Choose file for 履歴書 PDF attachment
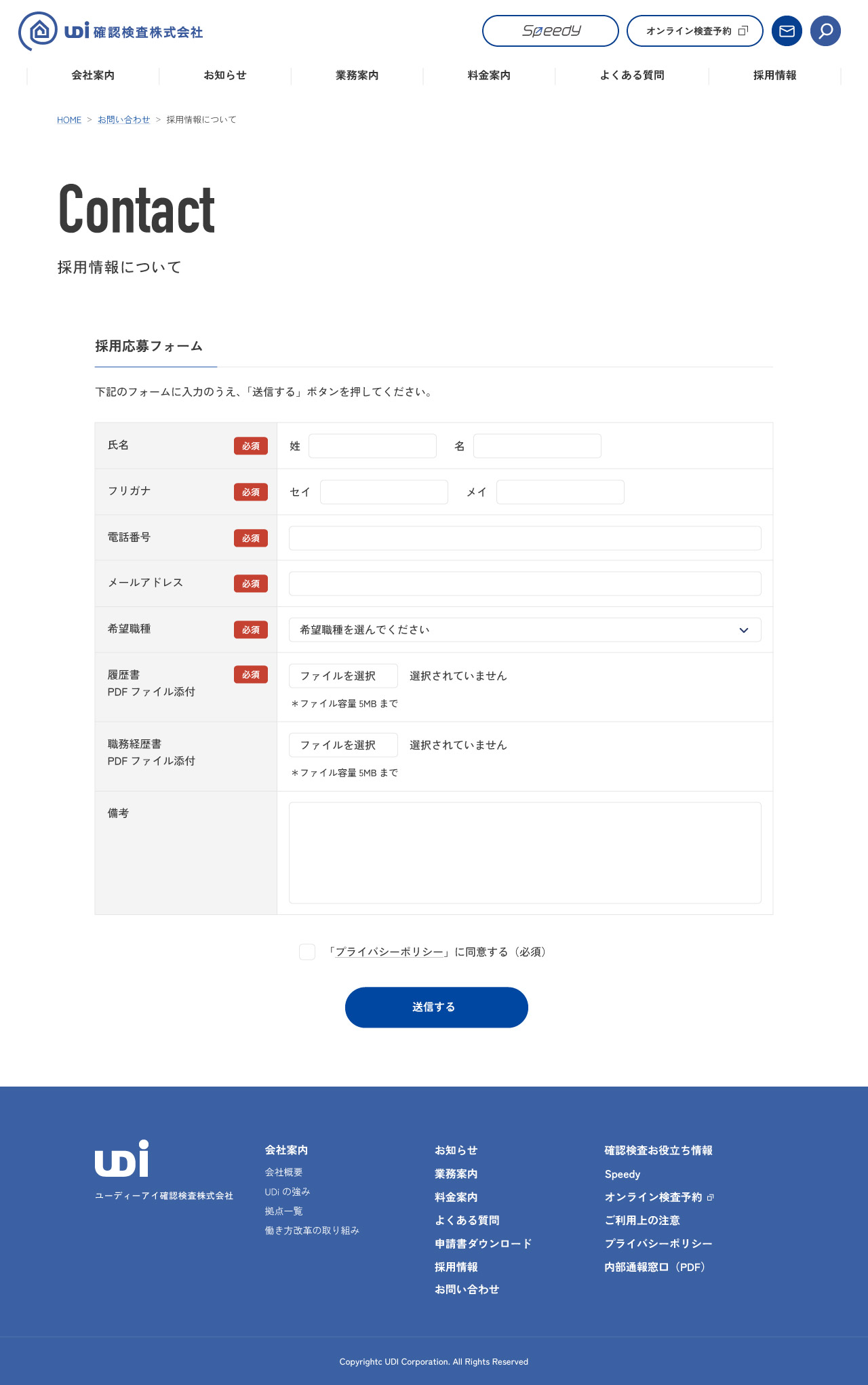 pos(343,676)
